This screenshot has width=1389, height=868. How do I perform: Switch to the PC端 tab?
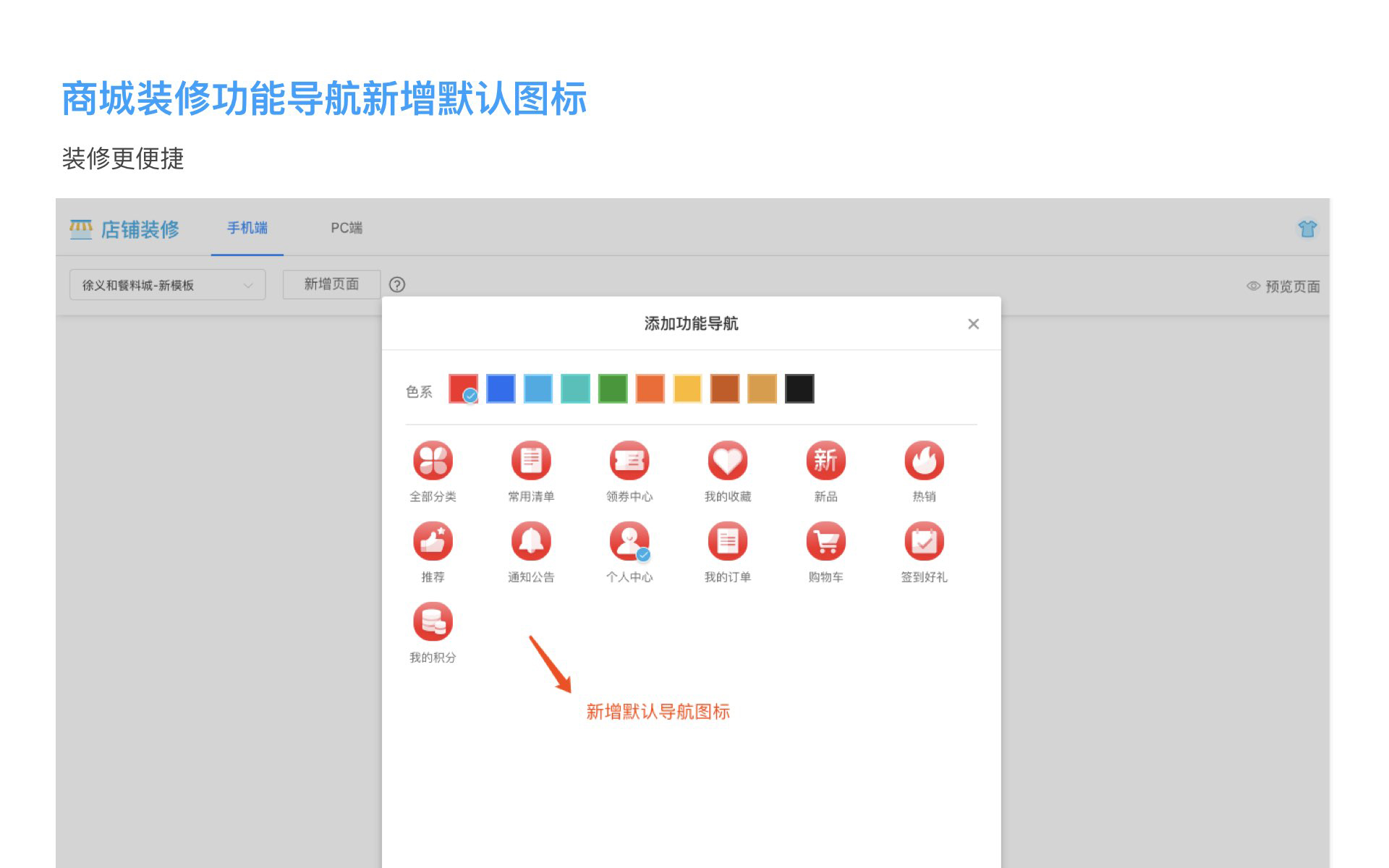pos(347,228)
